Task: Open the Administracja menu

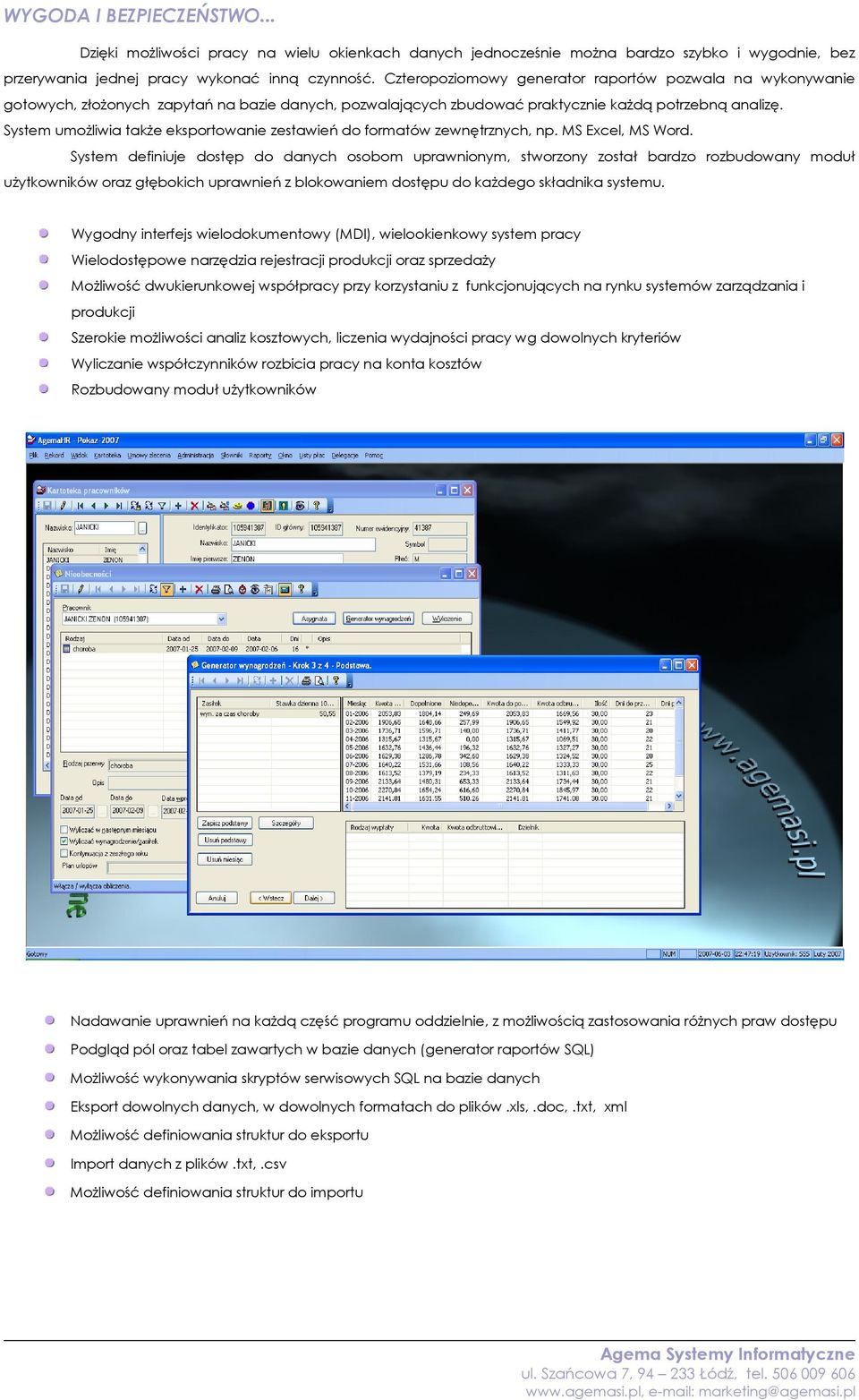Action: (x=195, y=455)
